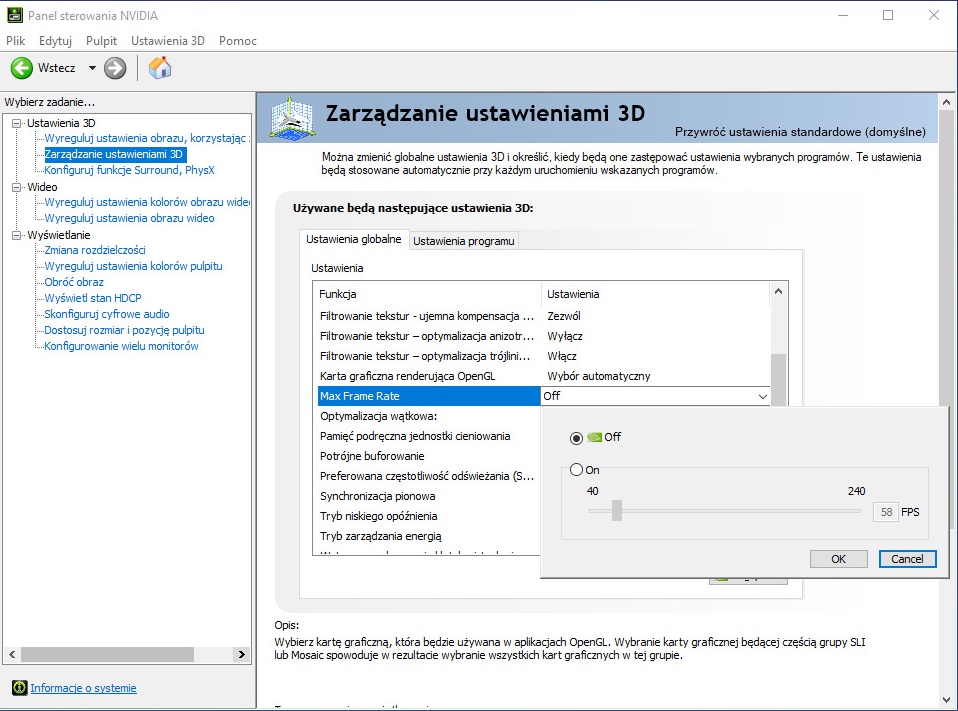Click the Zezwól setting value
The image size is (958, 711).
pyautogui.click(x=564, y=316)
